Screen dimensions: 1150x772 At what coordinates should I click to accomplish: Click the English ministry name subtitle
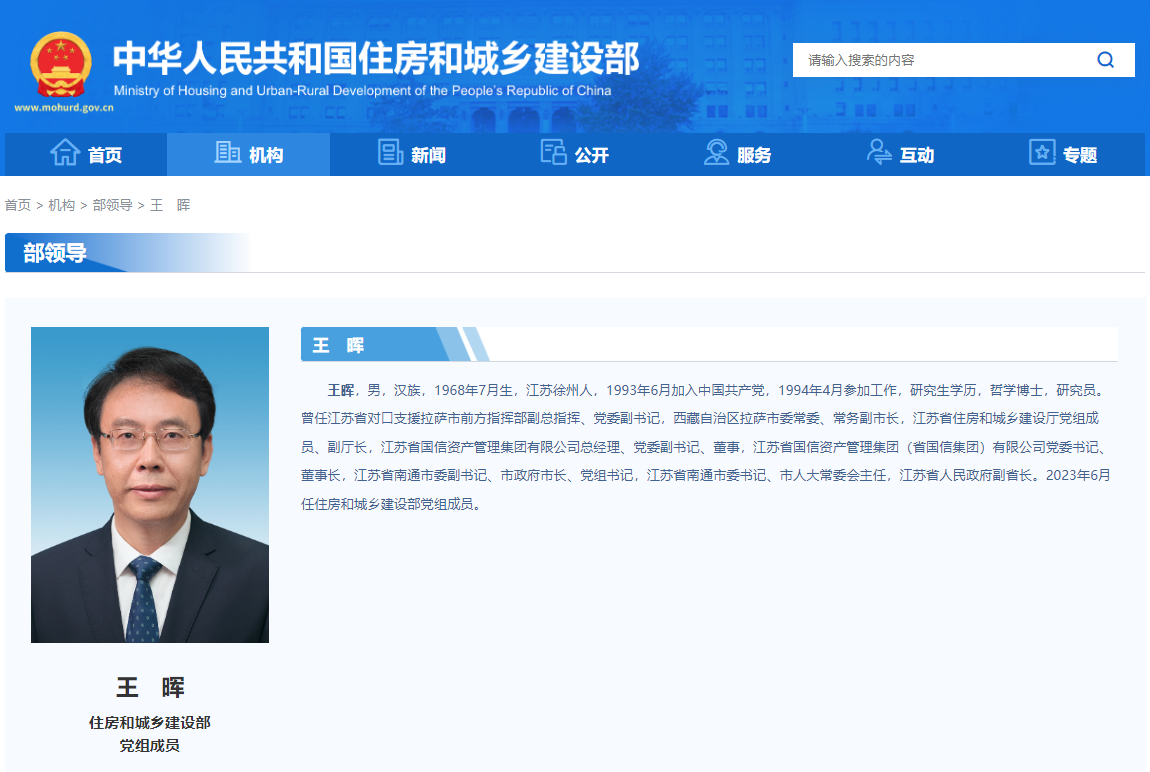click(362, 91)
